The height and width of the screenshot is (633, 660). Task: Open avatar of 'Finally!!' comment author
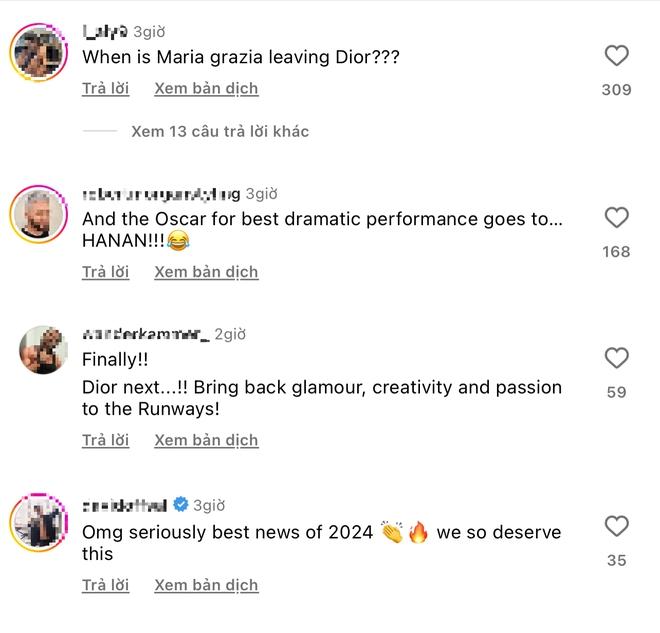coord(43,350)
